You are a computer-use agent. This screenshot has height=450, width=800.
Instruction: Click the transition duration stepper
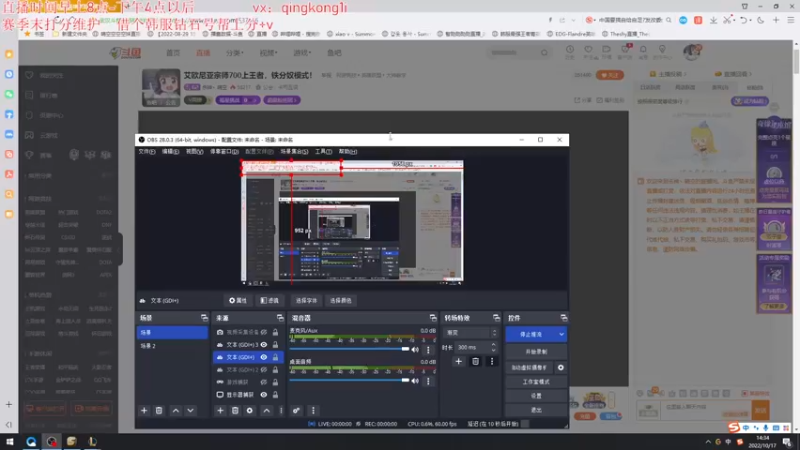click(x=493, y=347)
